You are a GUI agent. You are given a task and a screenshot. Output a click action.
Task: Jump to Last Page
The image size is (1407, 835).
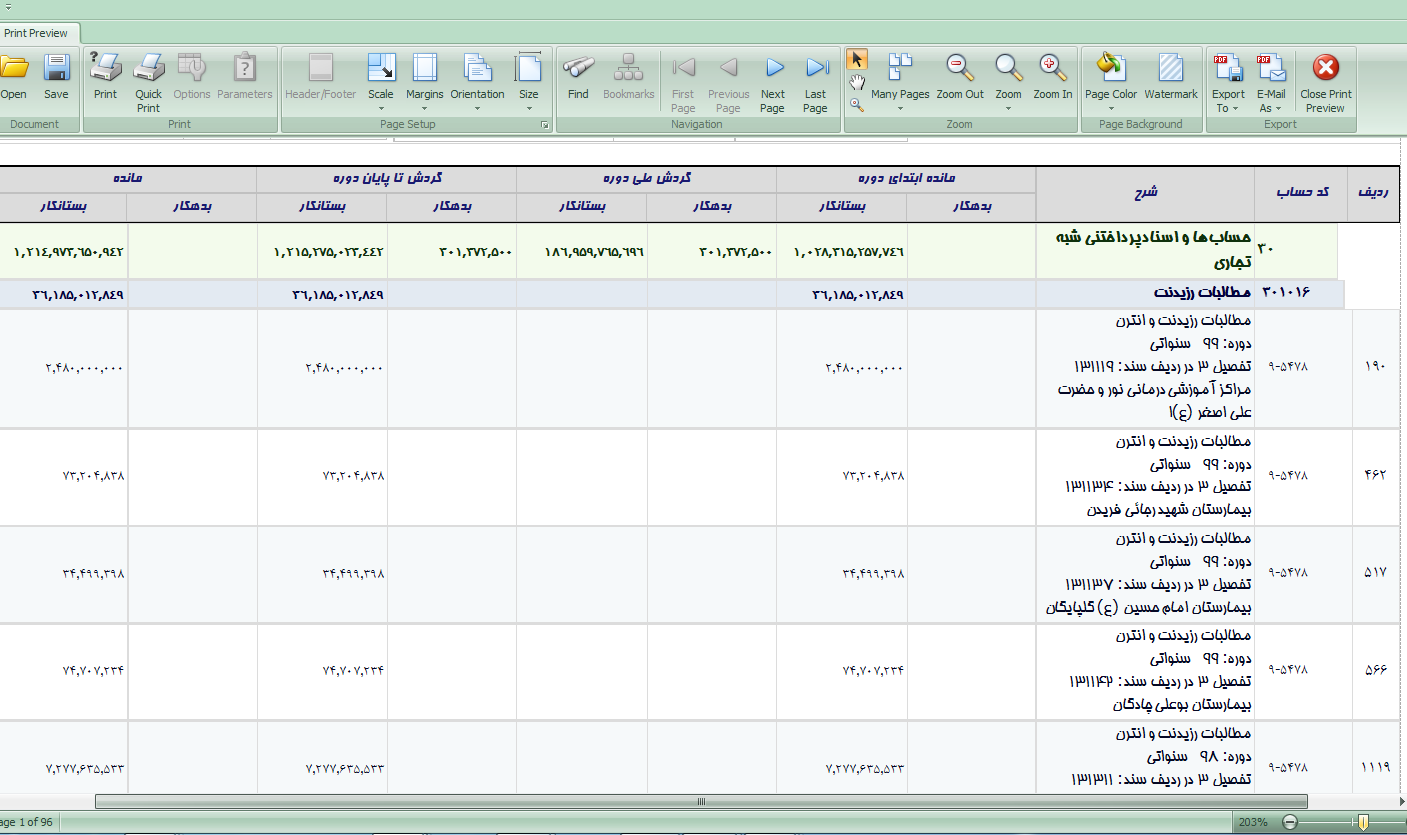point(816,82)
